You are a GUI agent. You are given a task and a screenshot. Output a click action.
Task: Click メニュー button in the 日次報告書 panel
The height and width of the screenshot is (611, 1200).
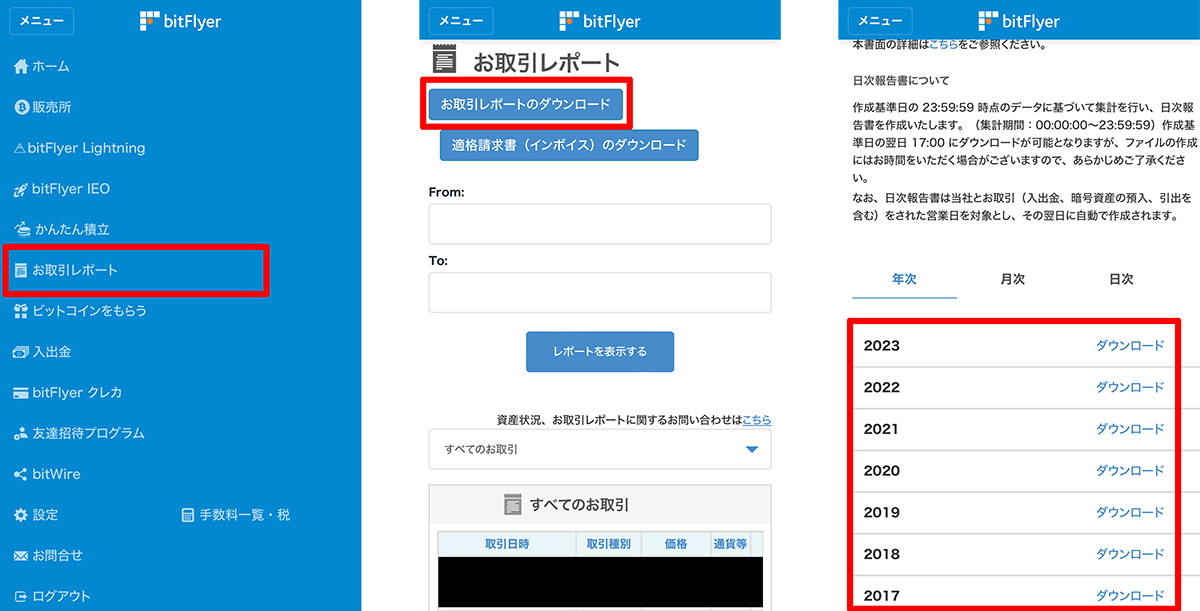coord(880,21)
